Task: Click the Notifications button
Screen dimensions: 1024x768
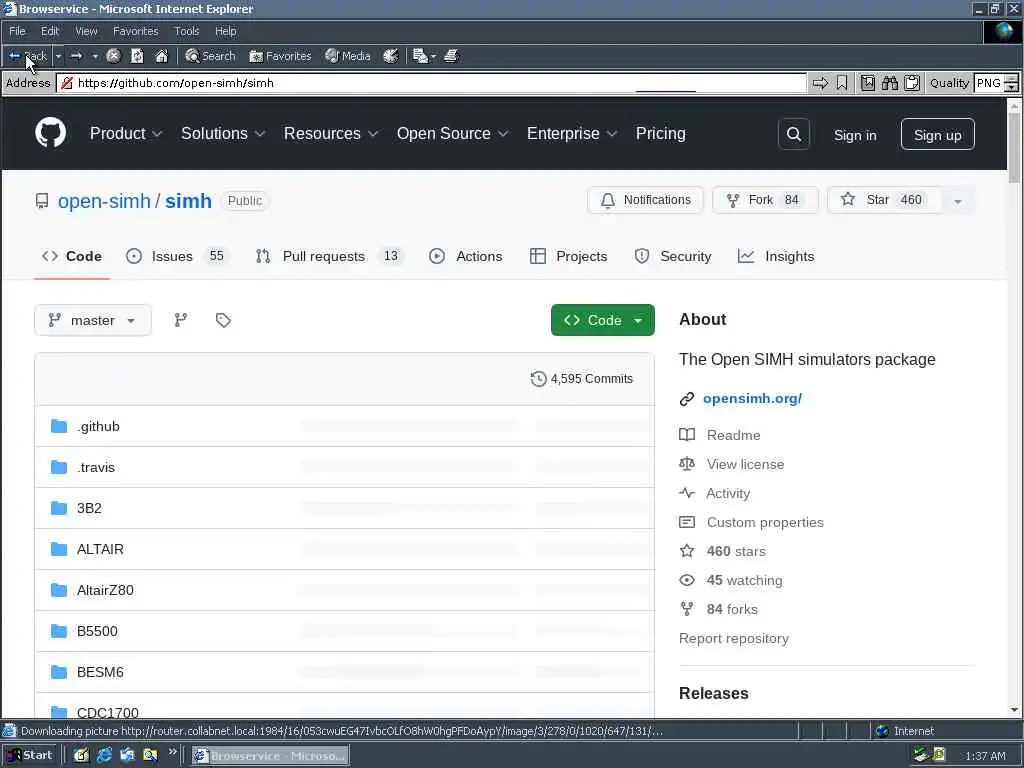Action: pos(645,200)
